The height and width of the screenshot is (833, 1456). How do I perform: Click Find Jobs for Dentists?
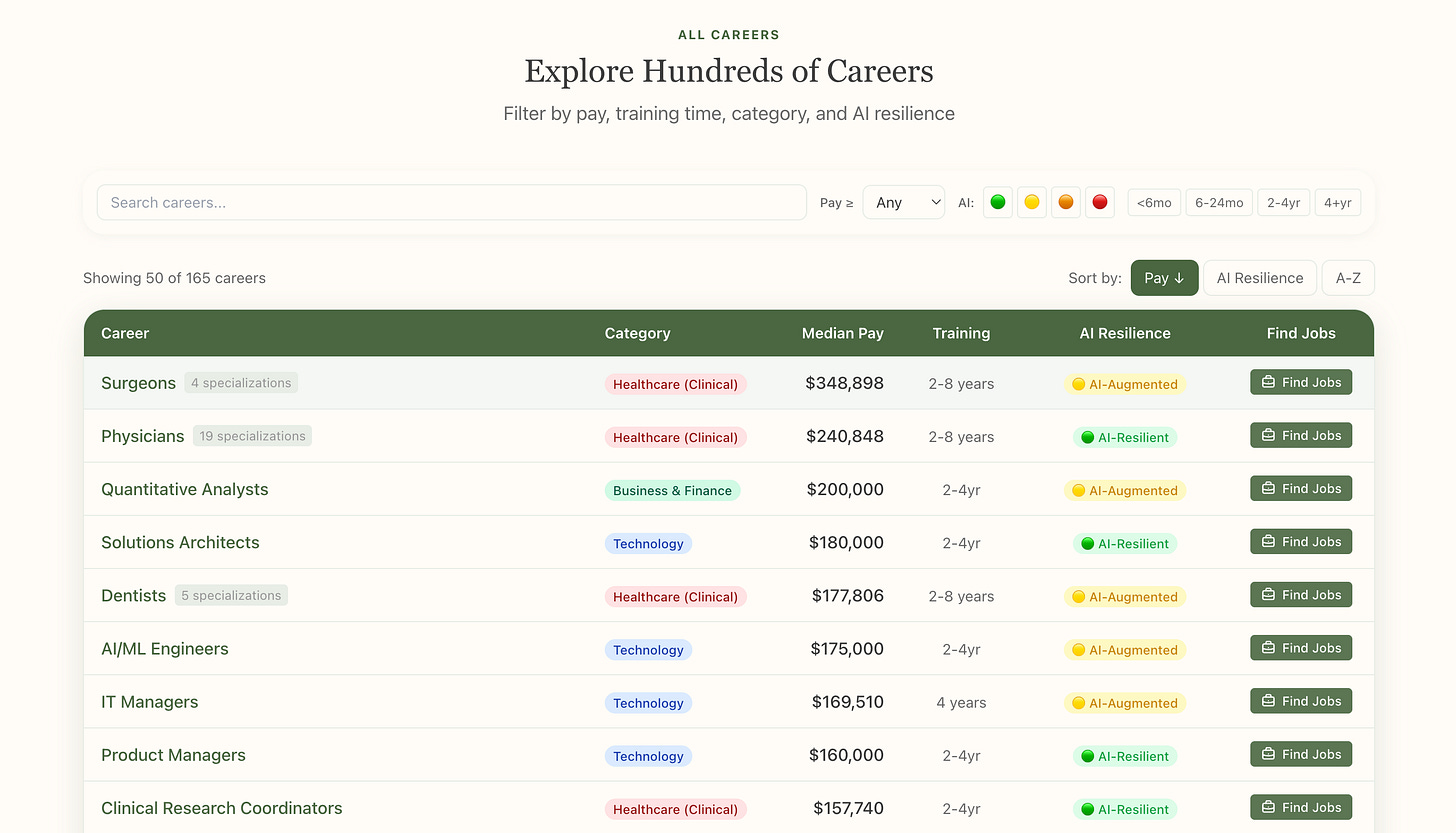pyautogui.click(x=1301, y=594)
